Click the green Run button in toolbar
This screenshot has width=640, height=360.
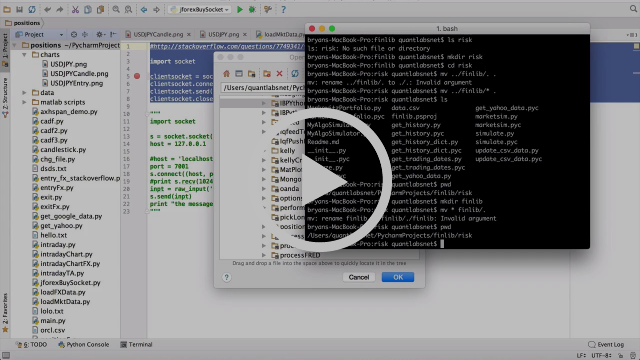click(240, 9)
